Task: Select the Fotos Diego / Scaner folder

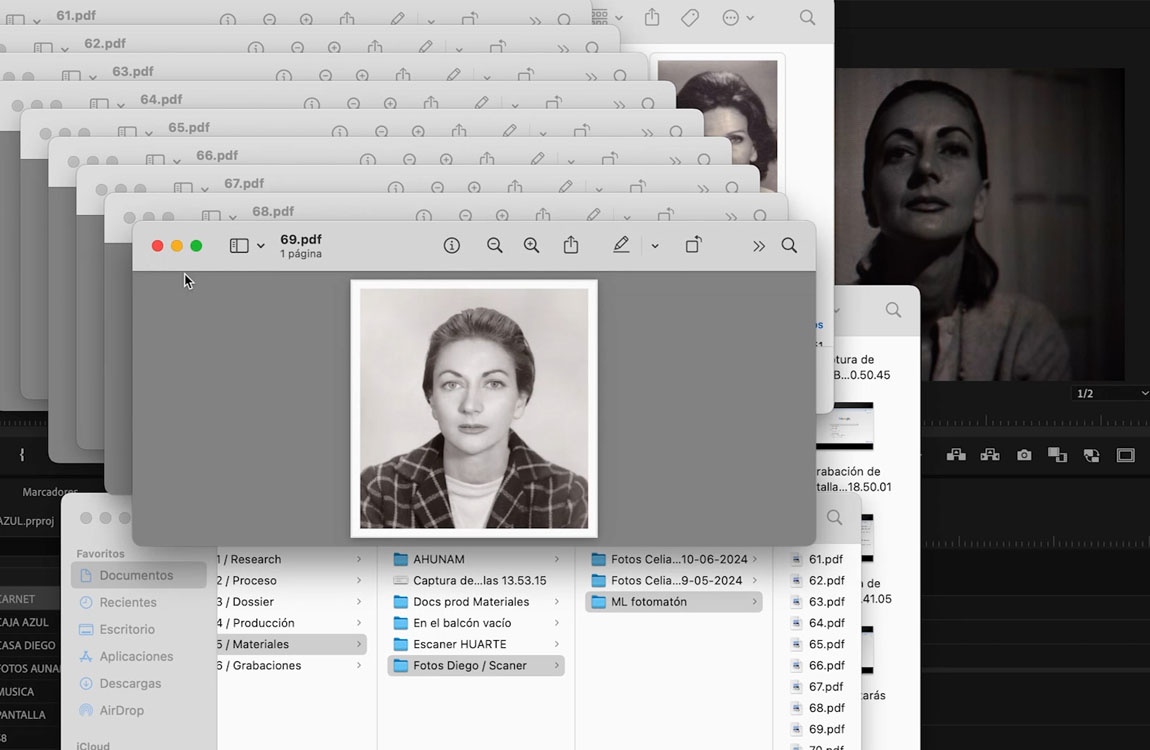Action: tap(470, 665)
